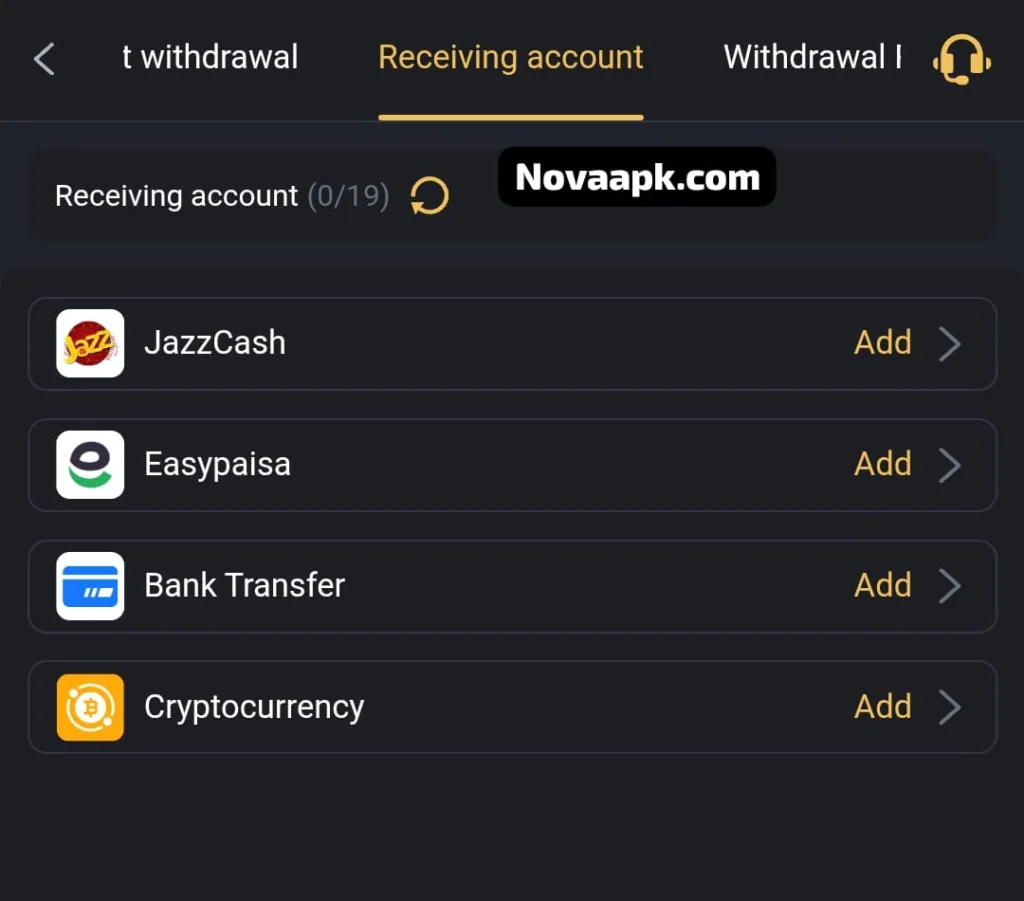Switch to the partially visible withdrawal tab
Image resolution: width=1024 pixels, height=901 pixels.
210,58
